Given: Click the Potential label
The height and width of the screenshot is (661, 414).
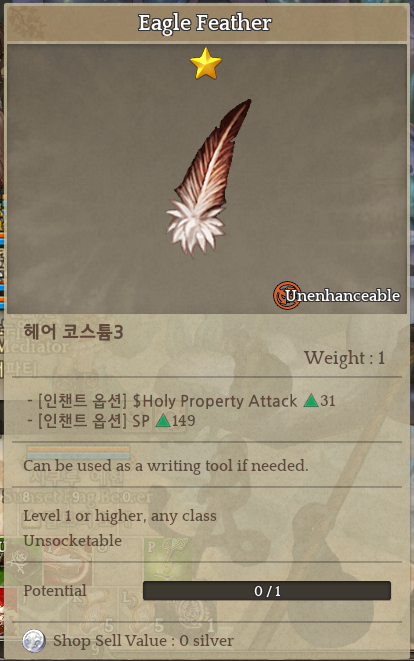Looking at the screenshot, I should 55,591.
